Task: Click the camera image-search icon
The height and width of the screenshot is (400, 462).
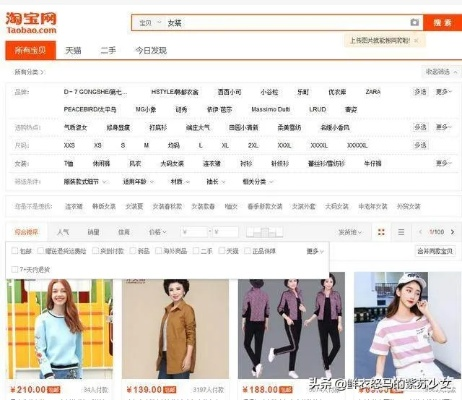Action: pyautogui.click(x=414, y=22)
